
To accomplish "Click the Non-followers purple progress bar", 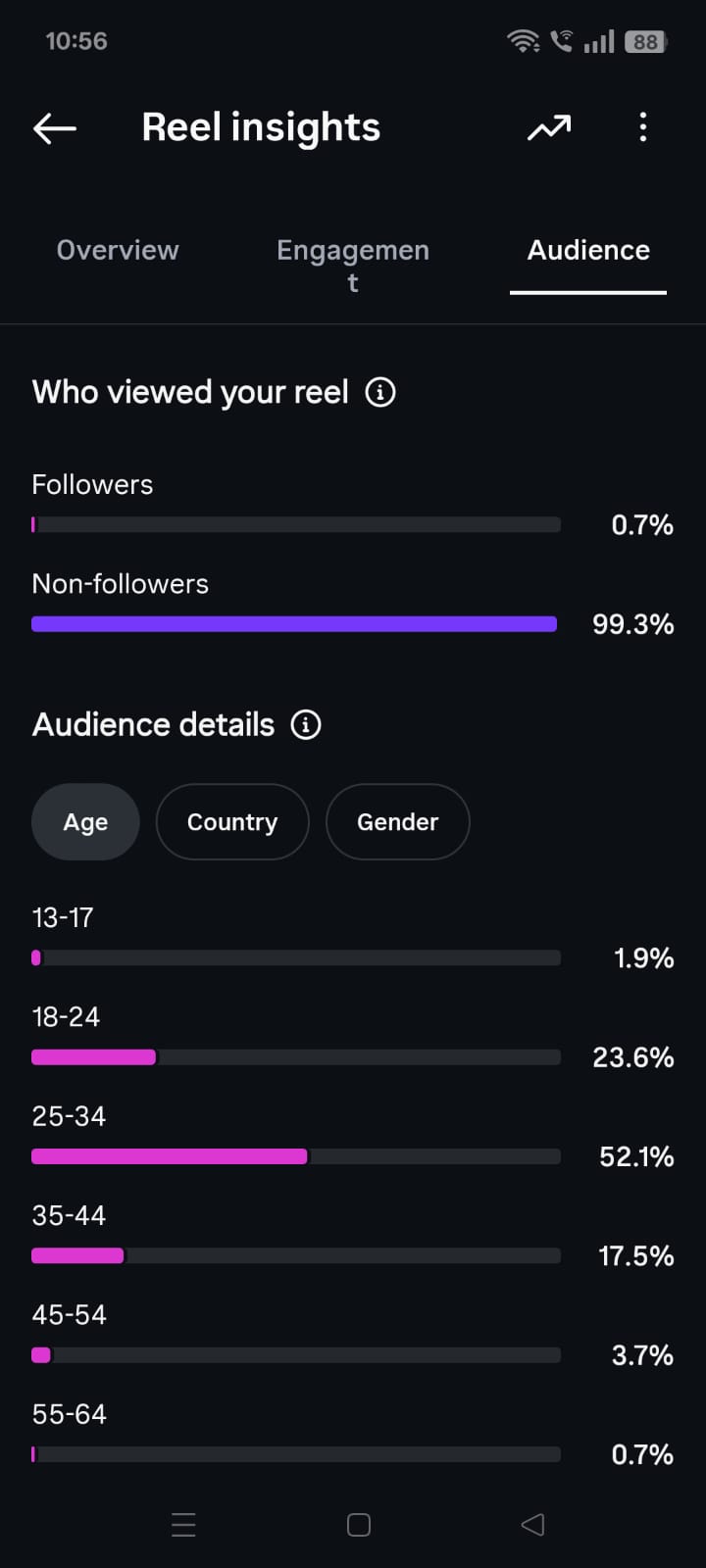I will point(294,624).
